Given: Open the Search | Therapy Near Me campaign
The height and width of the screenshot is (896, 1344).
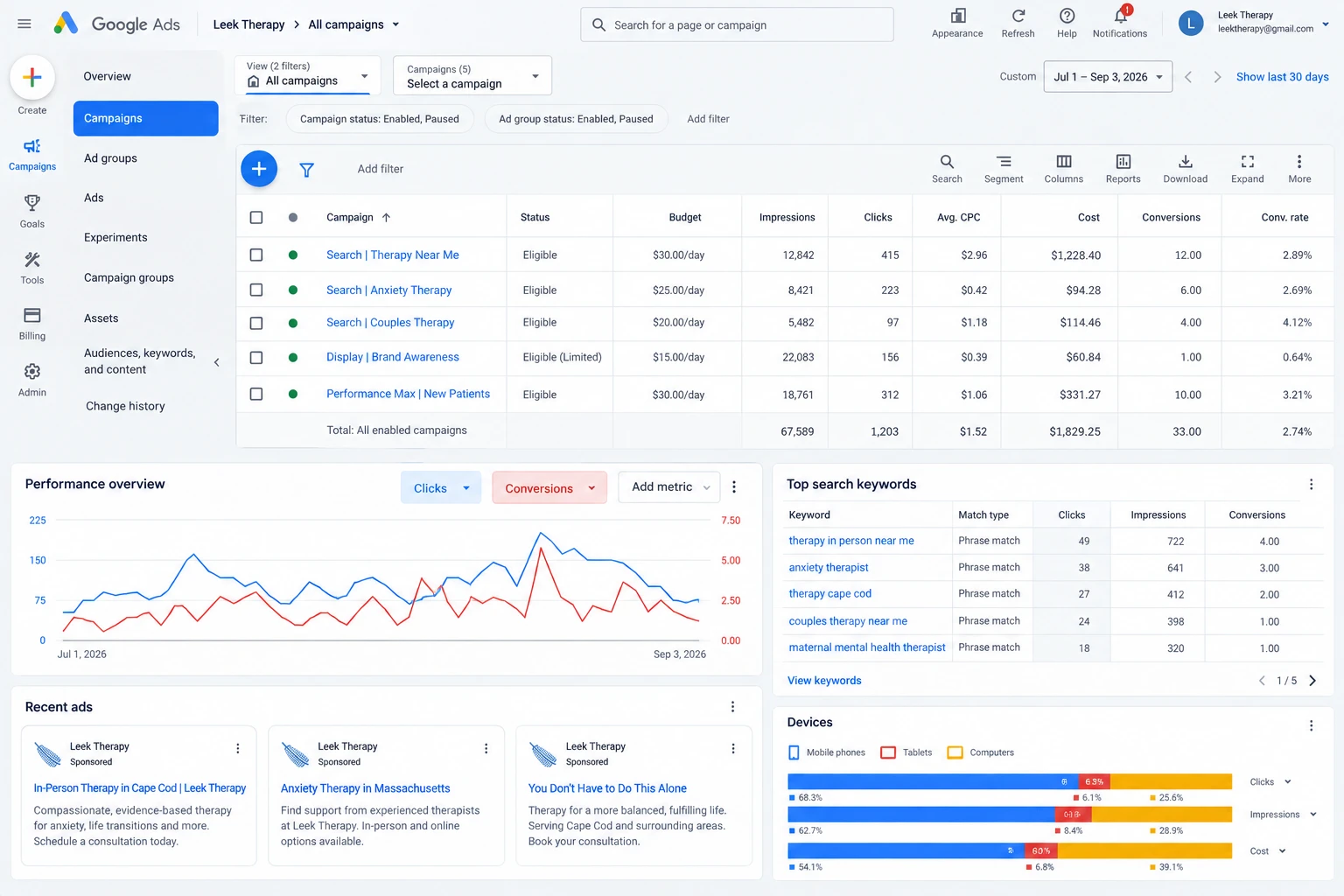Looking at the screenshot, I should (x=393, y=255).
